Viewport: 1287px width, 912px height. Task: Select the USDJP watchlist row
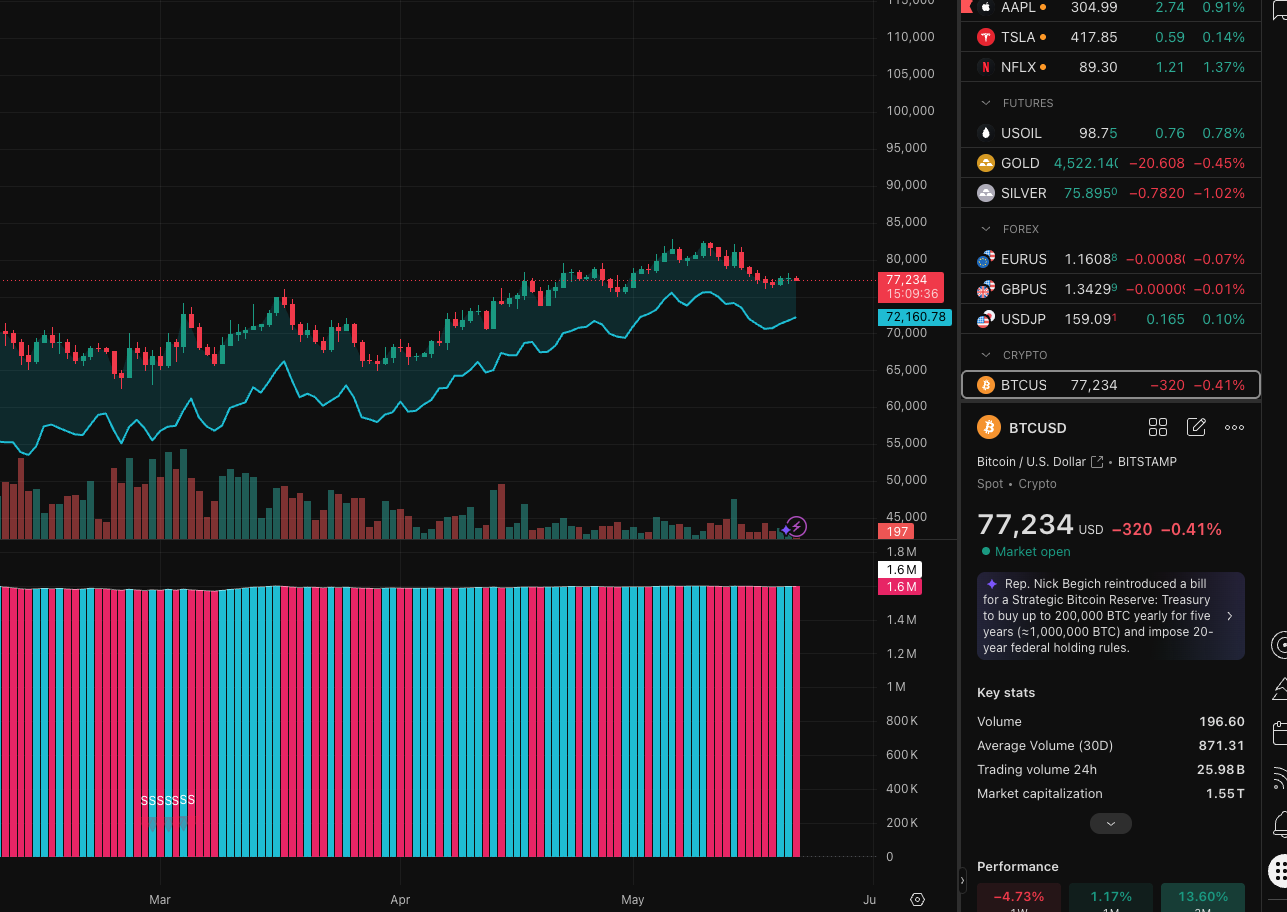pos(1110,319)
